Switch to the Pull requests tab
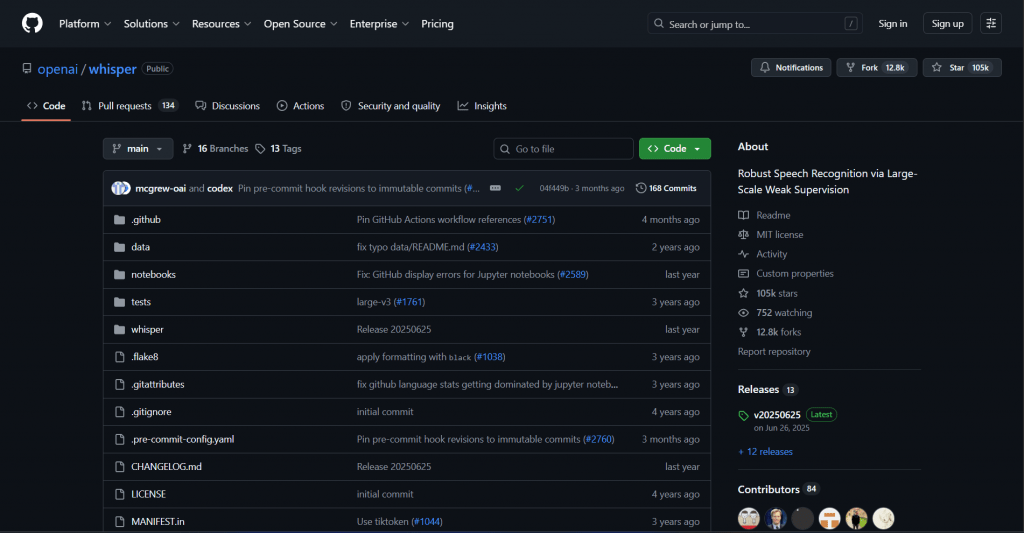Screen dimensions: 1024x533 (129, 106)
